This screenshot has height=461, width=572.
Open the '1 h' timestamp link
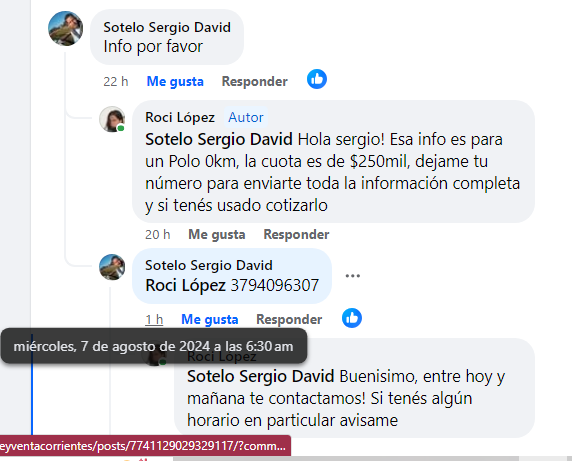pos(154,319)
